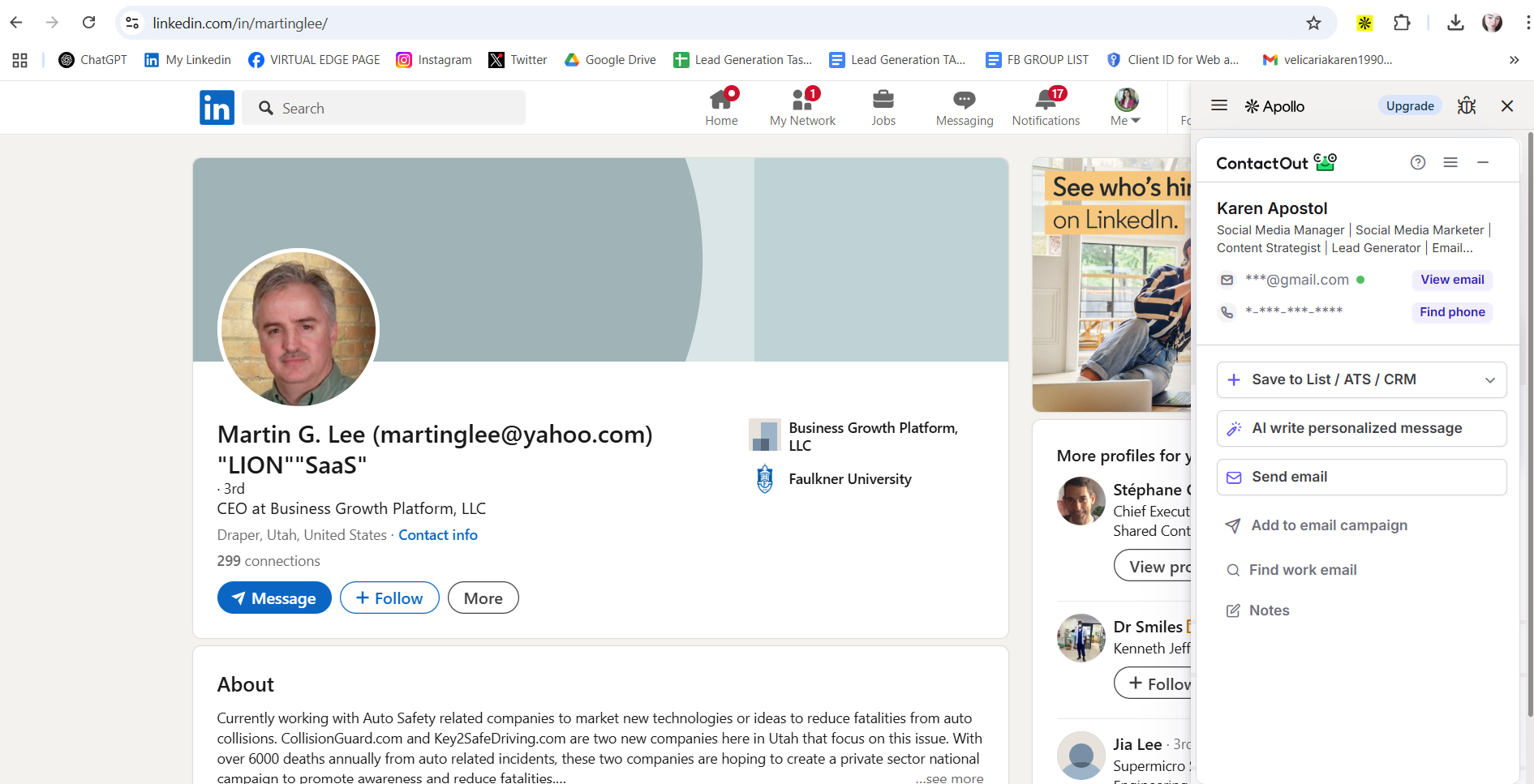Open the browser downloads icon
Image resolution: width=1534 pixels, height=784 pixels.
click(x=1455, y=23)
